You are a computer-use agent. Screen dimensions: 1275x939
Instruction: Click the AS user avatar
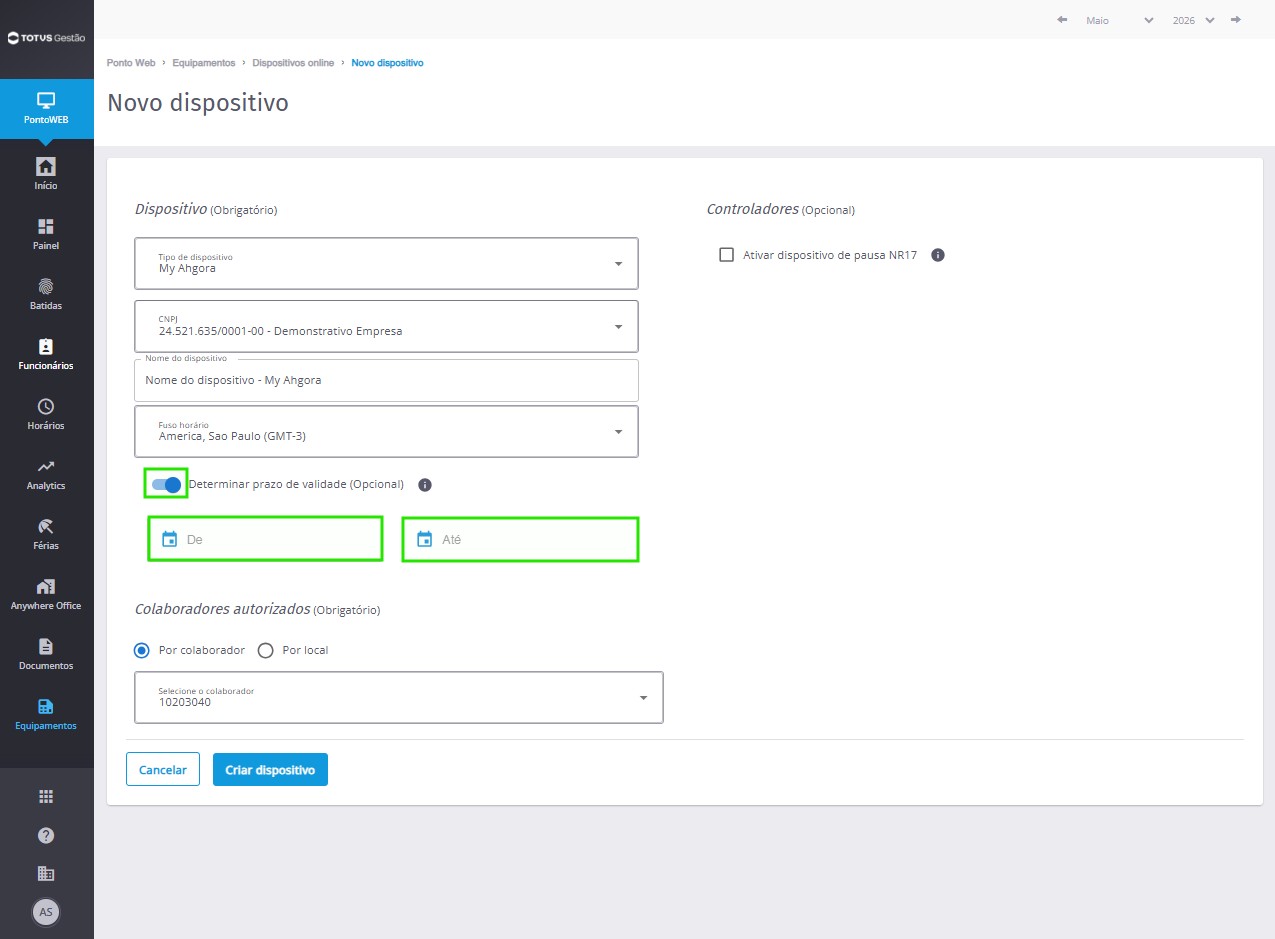pos(46,912)
